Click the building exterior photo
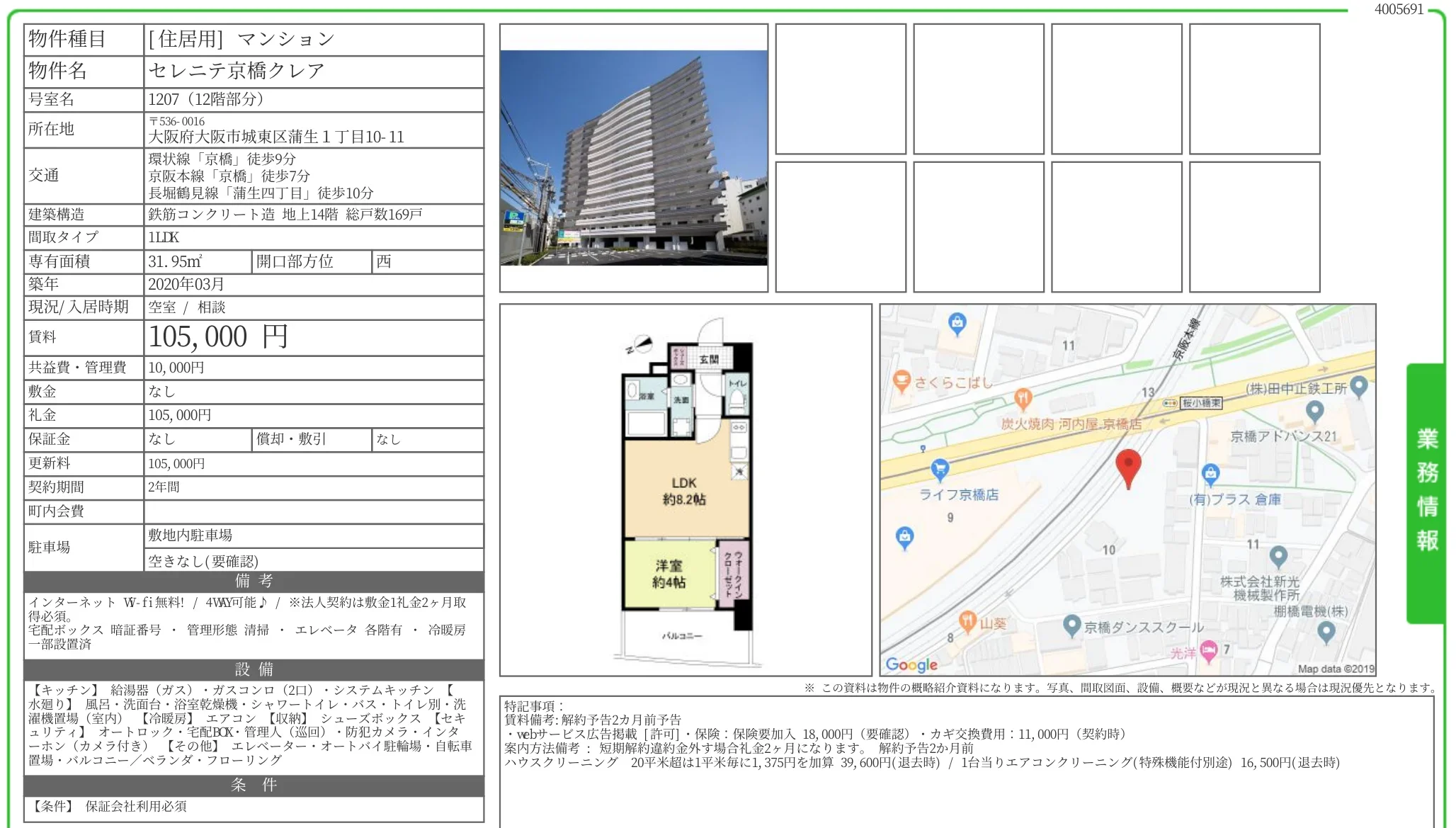The image size is (1456, 828). (x=633, y=158)
